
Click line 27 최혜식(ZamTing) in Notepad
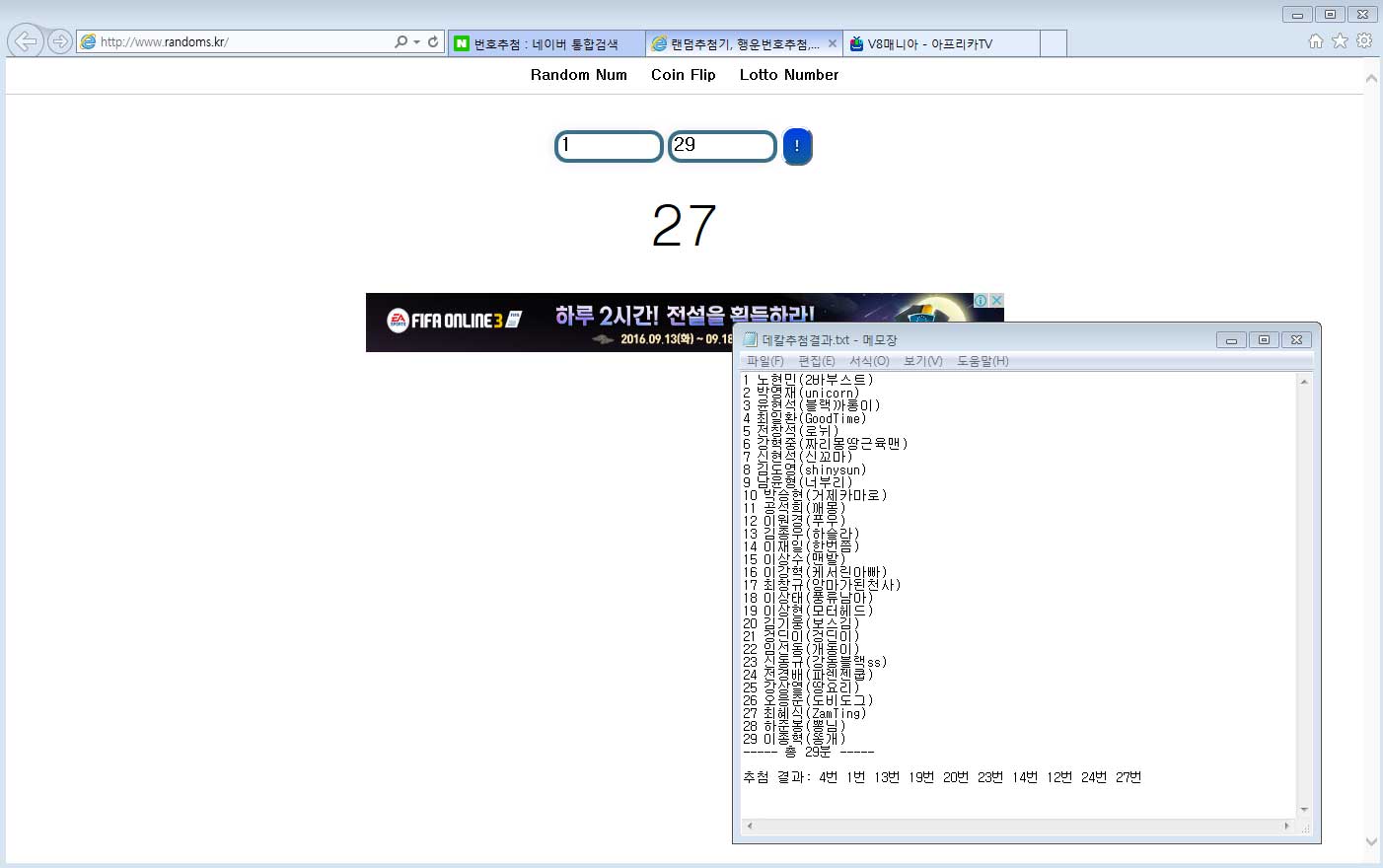click(805, 713)
